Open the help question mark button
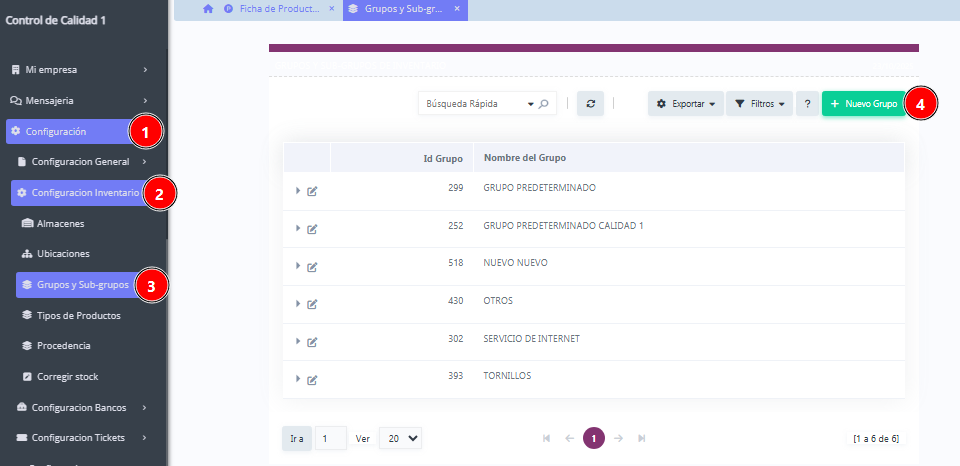 click(x=807, y=103)
